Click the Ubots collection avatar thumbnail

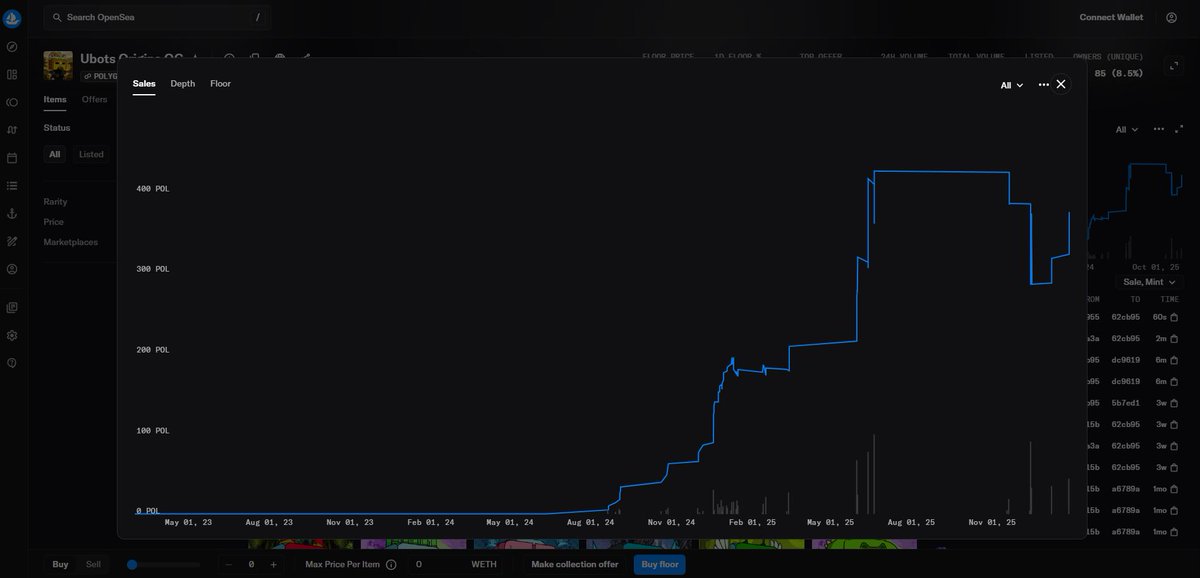coord(58,66)
